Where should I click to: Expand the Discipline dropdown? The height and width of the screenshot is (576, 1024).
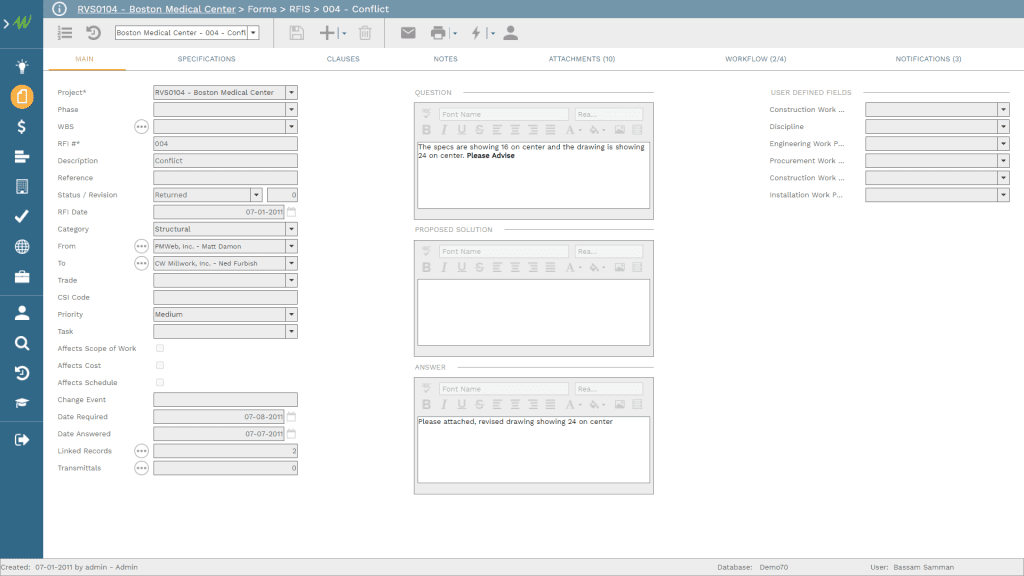click(x=1004, y=127)
